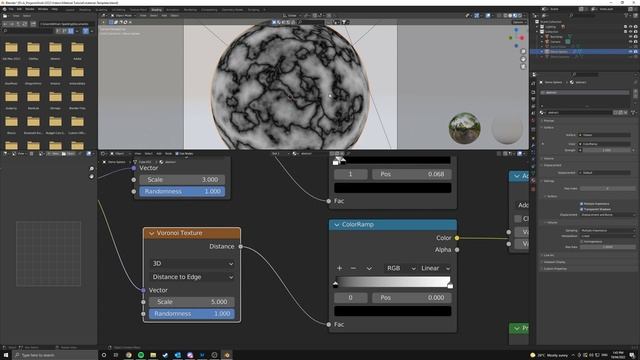Open the ColorRamp RGB color mode dropdown
Viewport: 640px width, 360px height.
coord(401,268)
